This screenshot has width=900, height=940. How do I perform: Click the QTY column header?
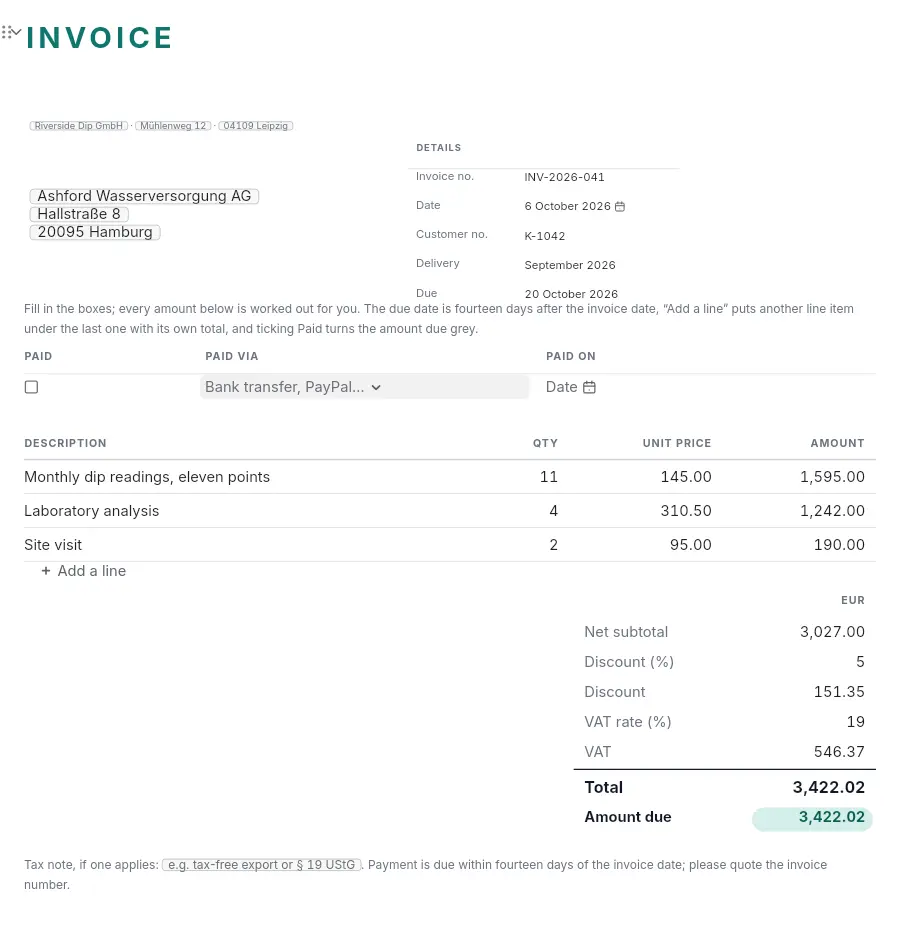pyautogui.click(x=545, y=444)
